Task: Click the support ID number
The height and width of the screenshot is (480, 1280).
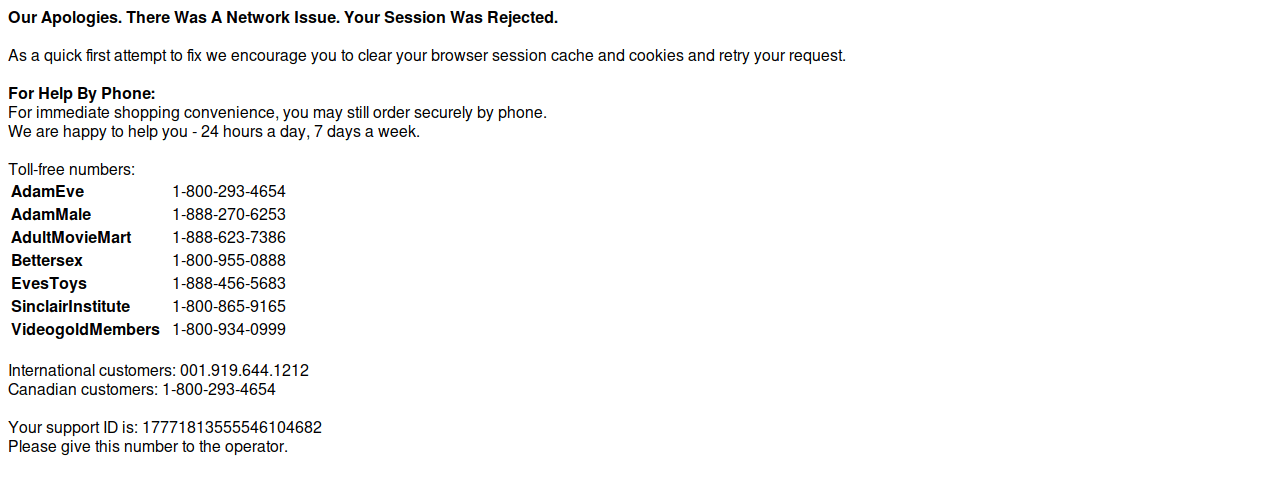Action: coord(232,428)
